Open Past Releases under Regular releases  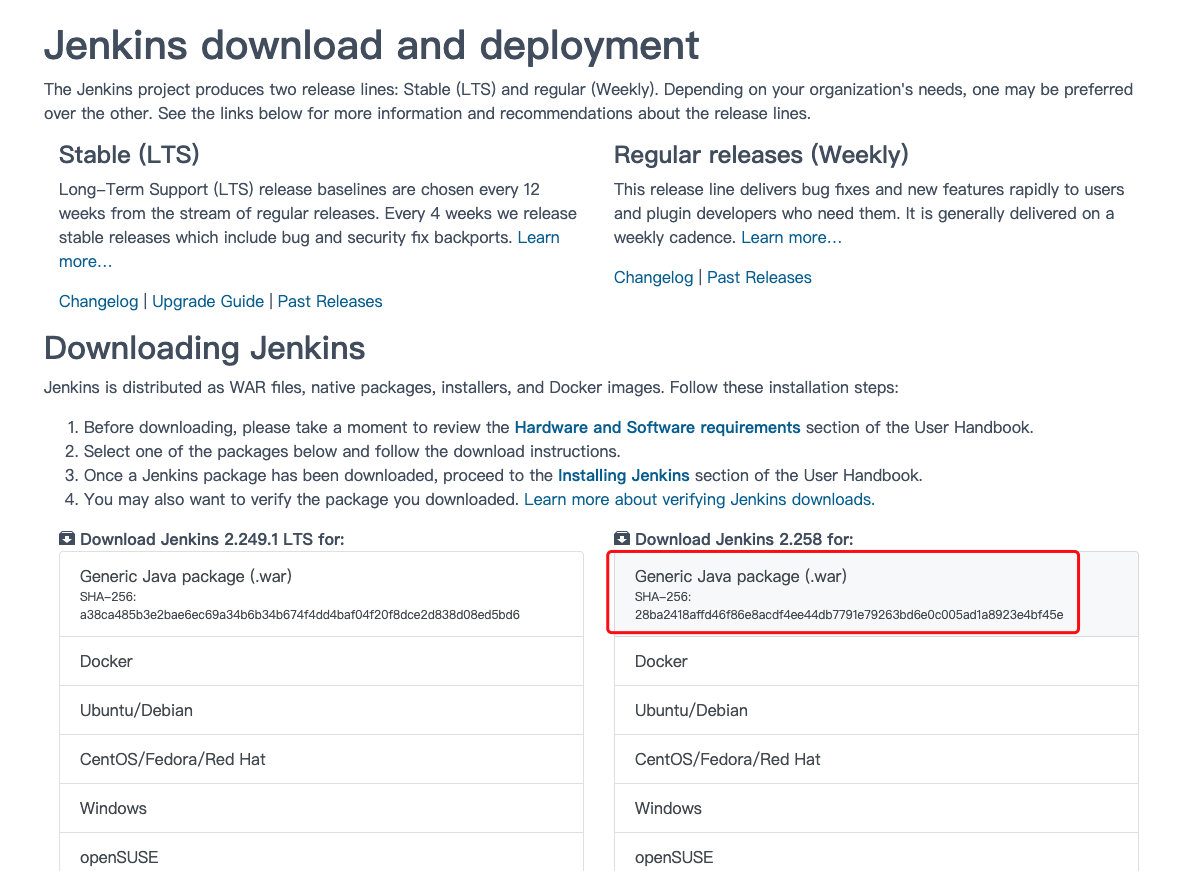tap(759, 277)
